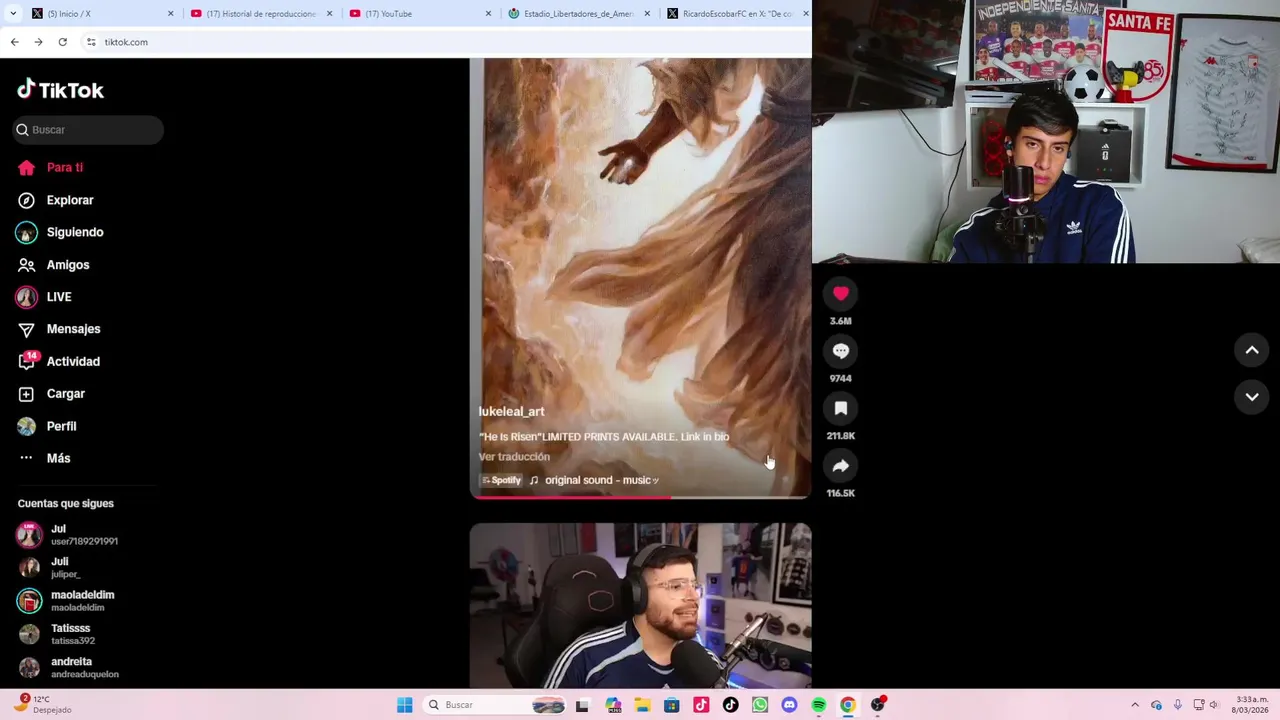Open the Amigos section
The height and width of the screenshot is (720, 1280).
[54, 265]
